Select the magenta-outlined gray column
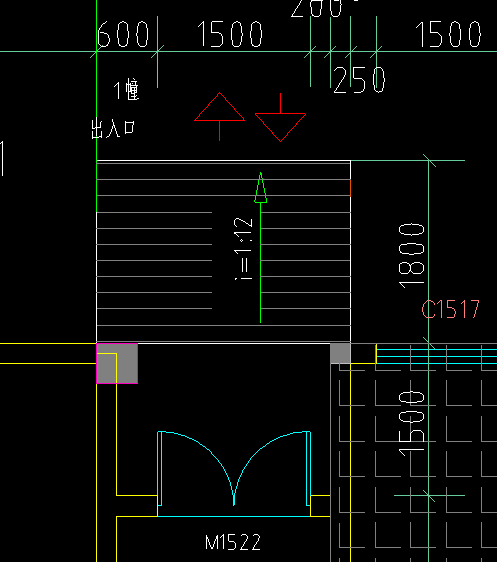Image resolution: width=497 pixels, height=562 pixels. click(117, 363)
